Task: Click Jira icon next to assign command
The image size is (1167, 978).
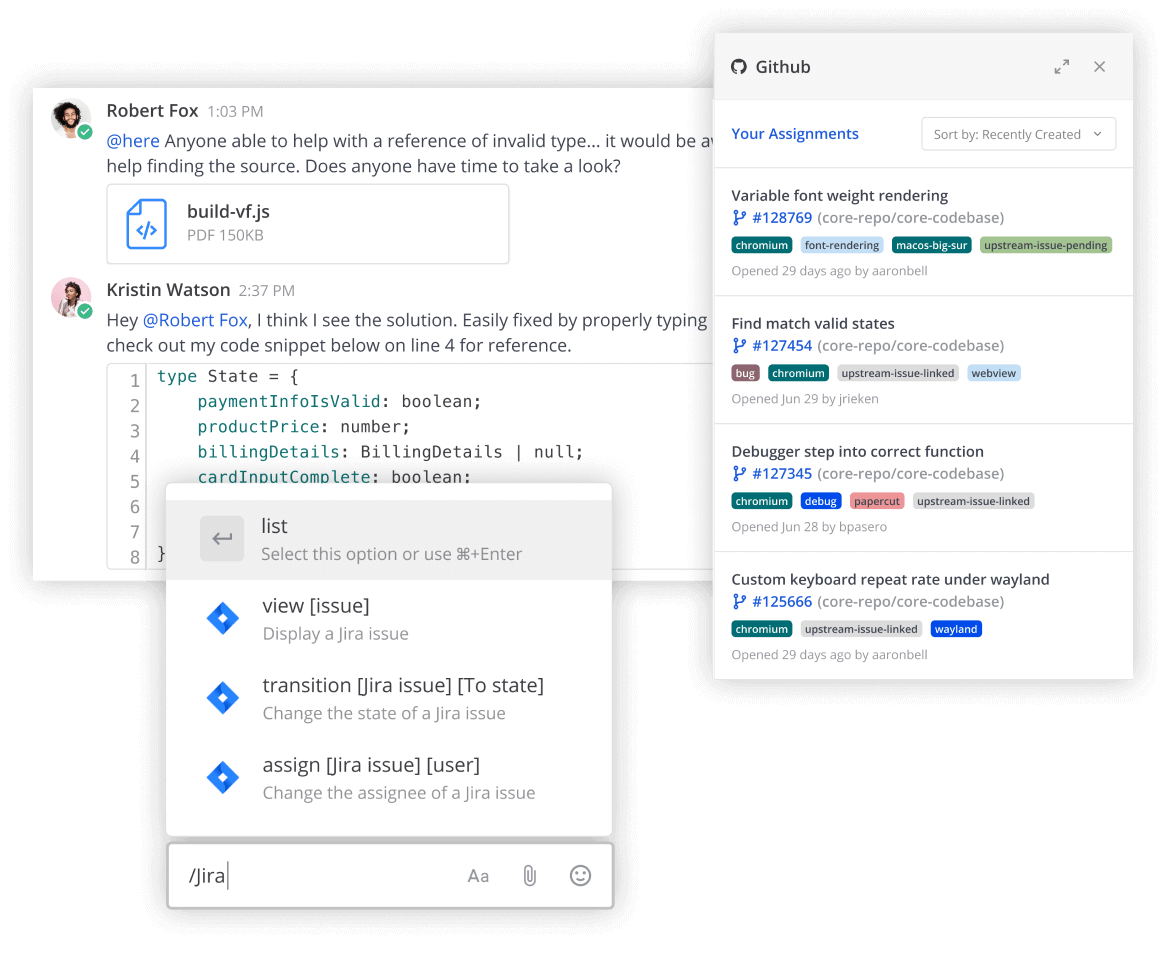Action: 223,778
